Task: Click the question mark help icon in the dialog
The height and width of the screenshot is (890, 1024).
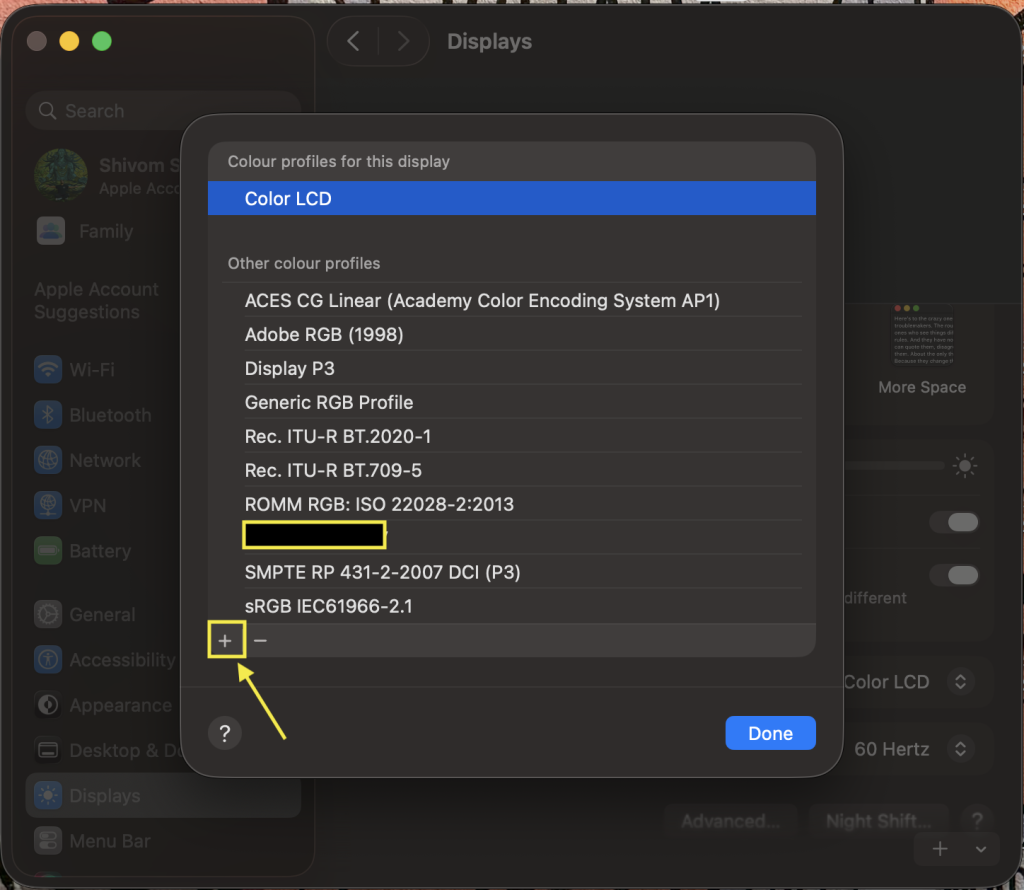Action: 224,733
